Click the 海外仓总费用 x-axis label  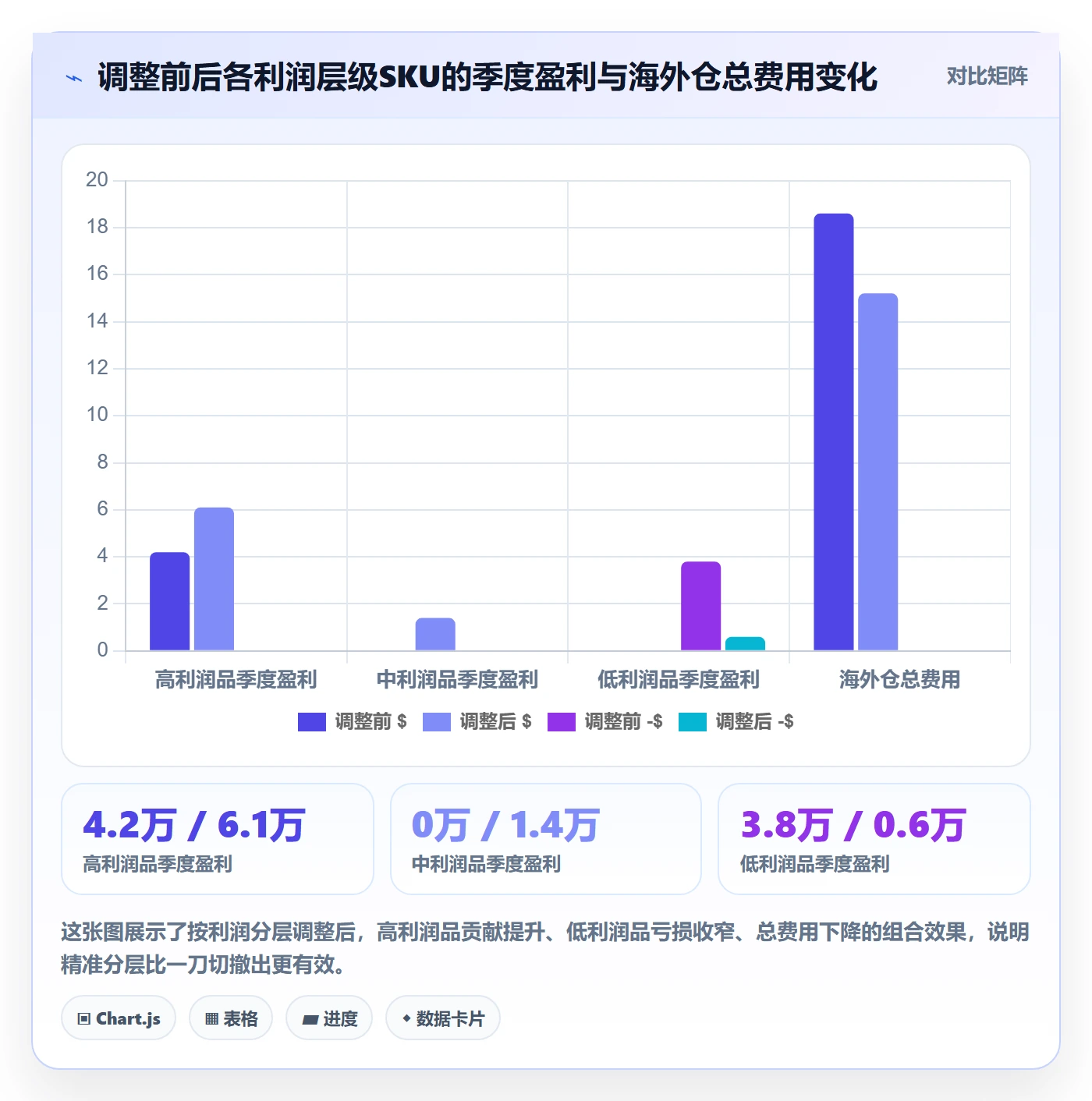tap(899, 680)
